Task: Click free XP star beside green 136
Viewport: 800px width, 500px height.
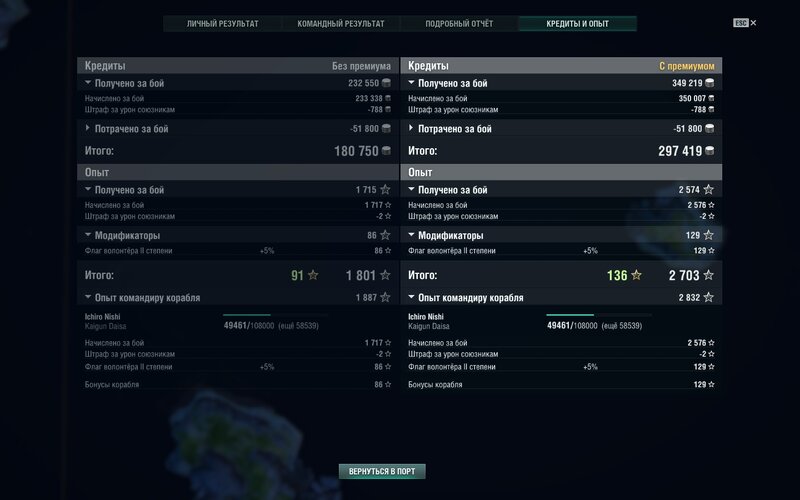Action: (x=636, y=275)
